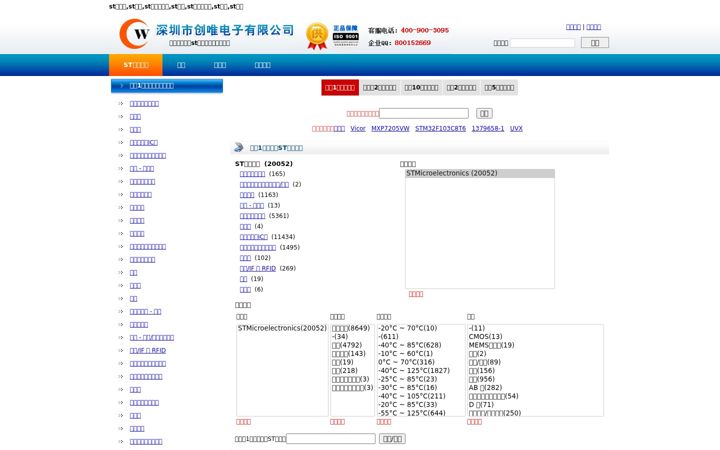720x450 pixels.
Task: Open the 1379658-1 link
Action: click(x=488, y=129)
